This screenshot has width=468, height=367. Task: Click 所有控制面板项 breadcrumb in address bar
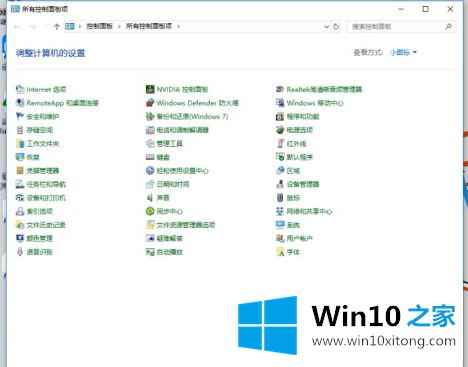coord(149,26)
